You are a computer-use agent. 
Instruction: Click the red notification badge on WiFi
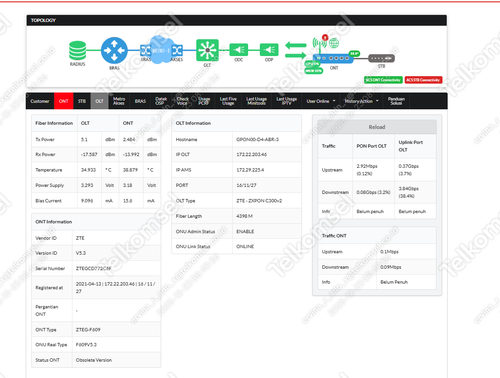coord(325,37)
